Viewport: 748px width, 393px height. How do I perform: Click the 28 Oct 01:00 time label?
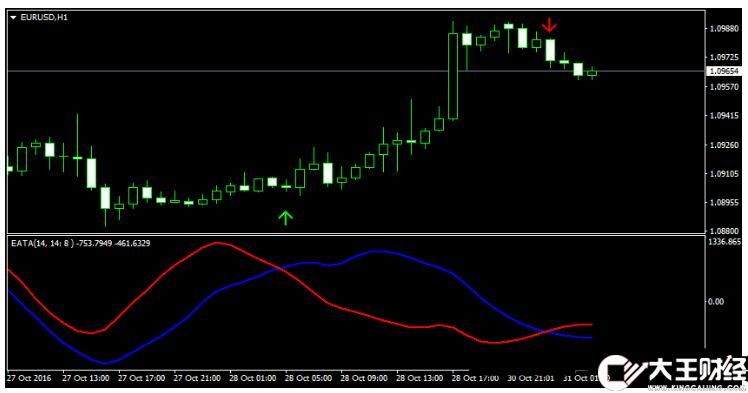[x=252, y=378]
